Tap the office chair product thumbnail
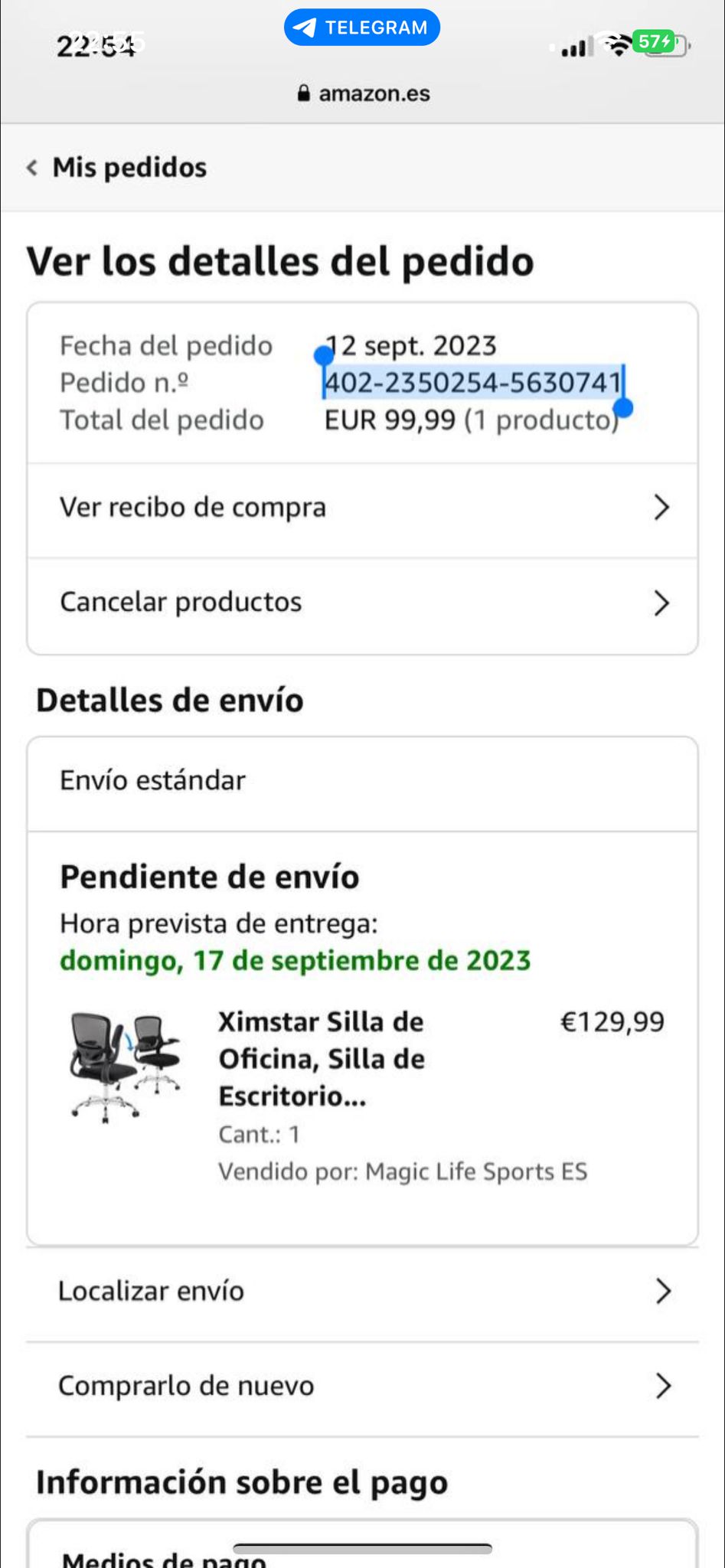The image size is (725, 1568). [126, 1064]
